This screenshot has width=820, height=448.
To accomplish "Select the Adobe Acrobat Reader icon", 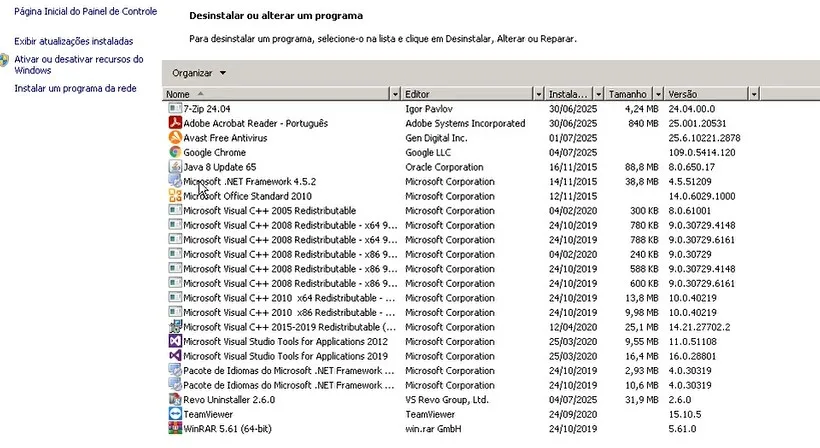I will pos(175,123).
